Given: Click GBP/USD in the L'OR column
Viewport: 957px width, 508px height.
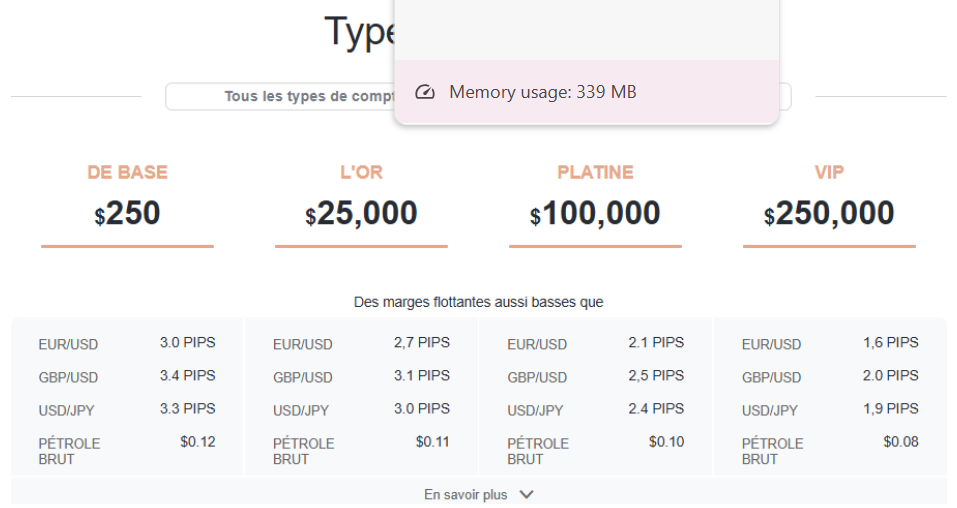Looking at the screenshot, I should pos(302,378).
